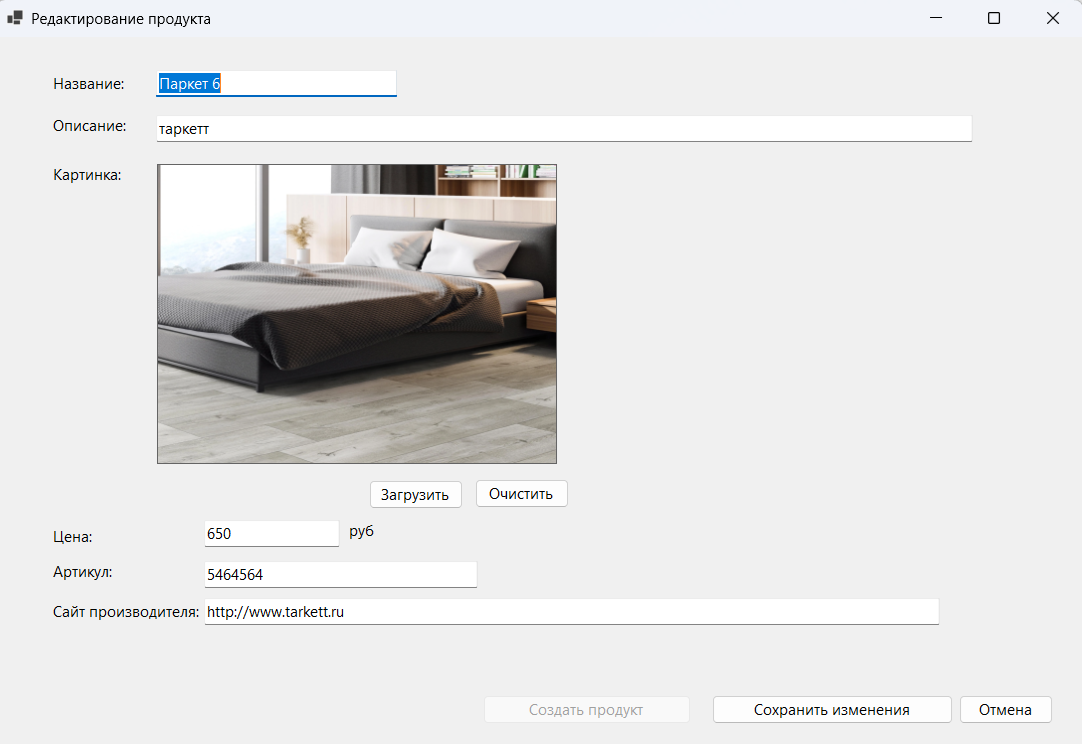
Task: Click the Название input field with Паркет 6
Action: point(276,84)
